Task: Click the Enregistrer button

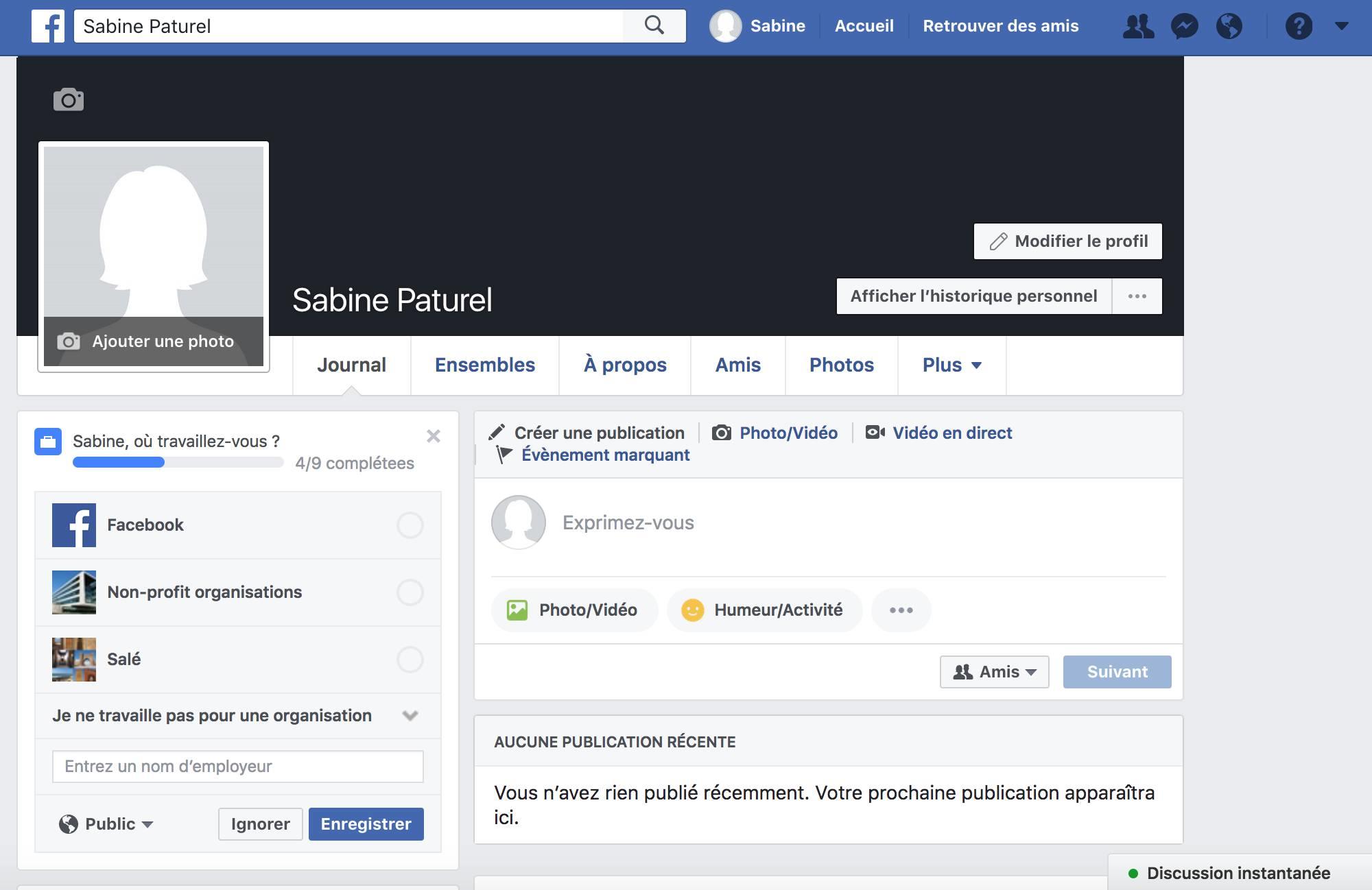Action: (x=366, y=824)
